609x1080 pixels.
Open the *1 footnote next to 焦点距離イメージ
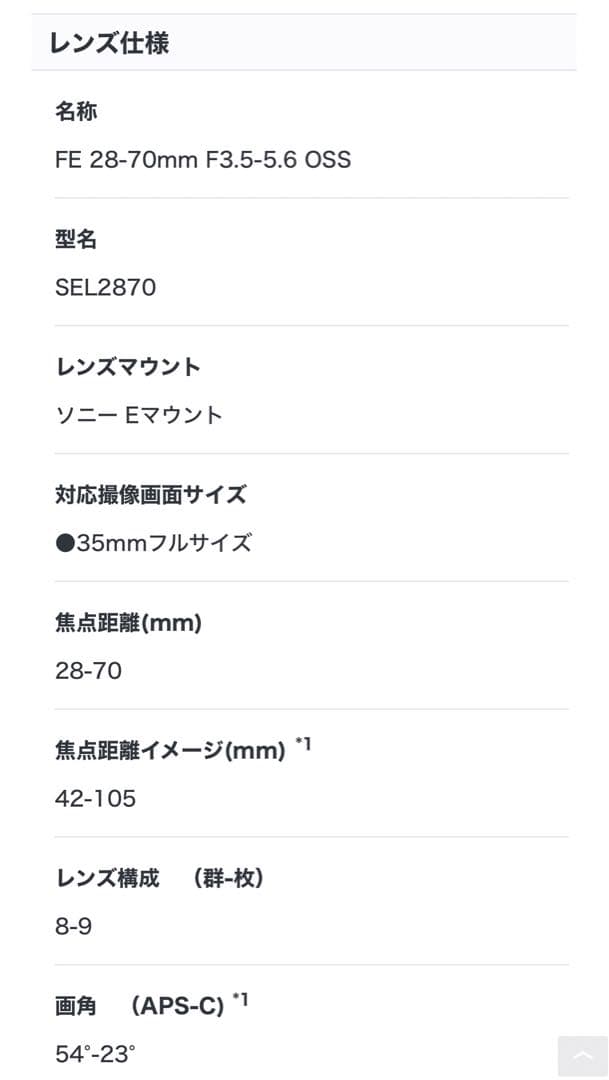click(x=301, y=743)
